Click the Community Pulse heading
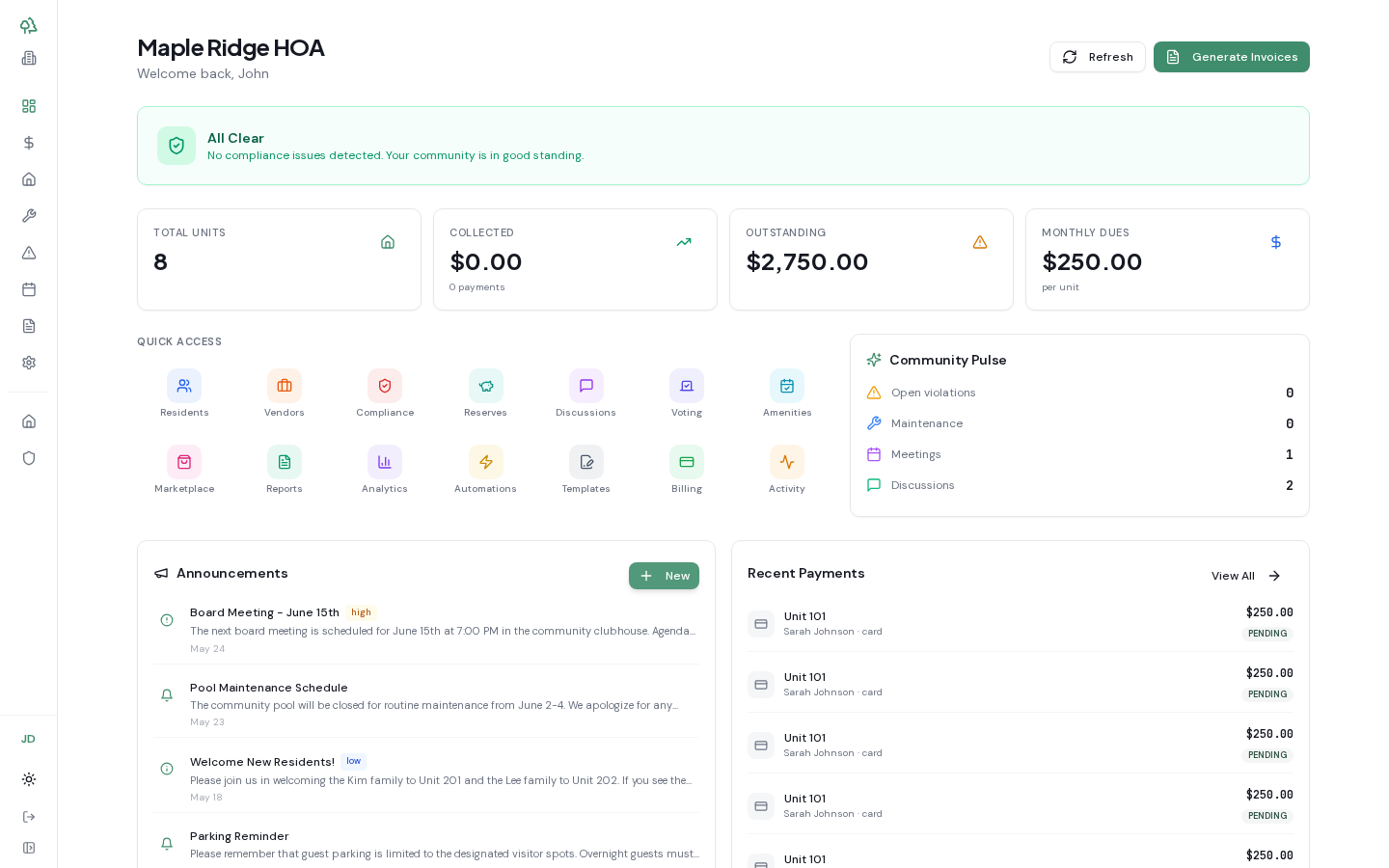The height and width of the screenshot is (868, 1389). (948, 360)
